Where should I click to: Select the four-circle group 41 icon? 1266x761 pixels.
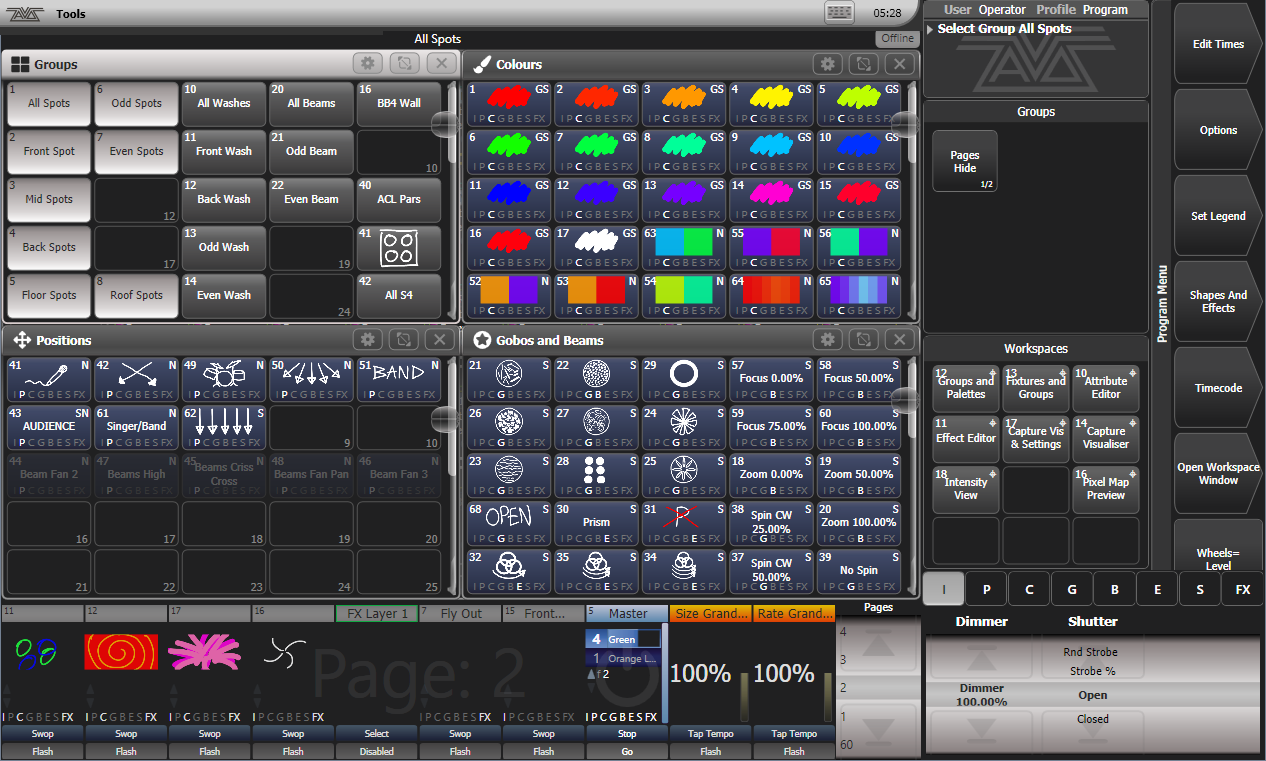tap(399, 247)
